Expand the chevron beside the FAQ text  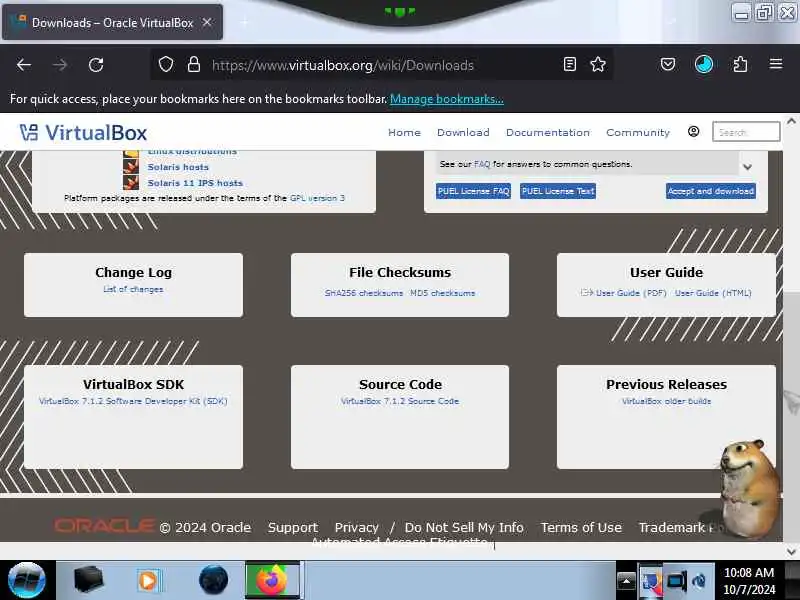coord(747,167)
